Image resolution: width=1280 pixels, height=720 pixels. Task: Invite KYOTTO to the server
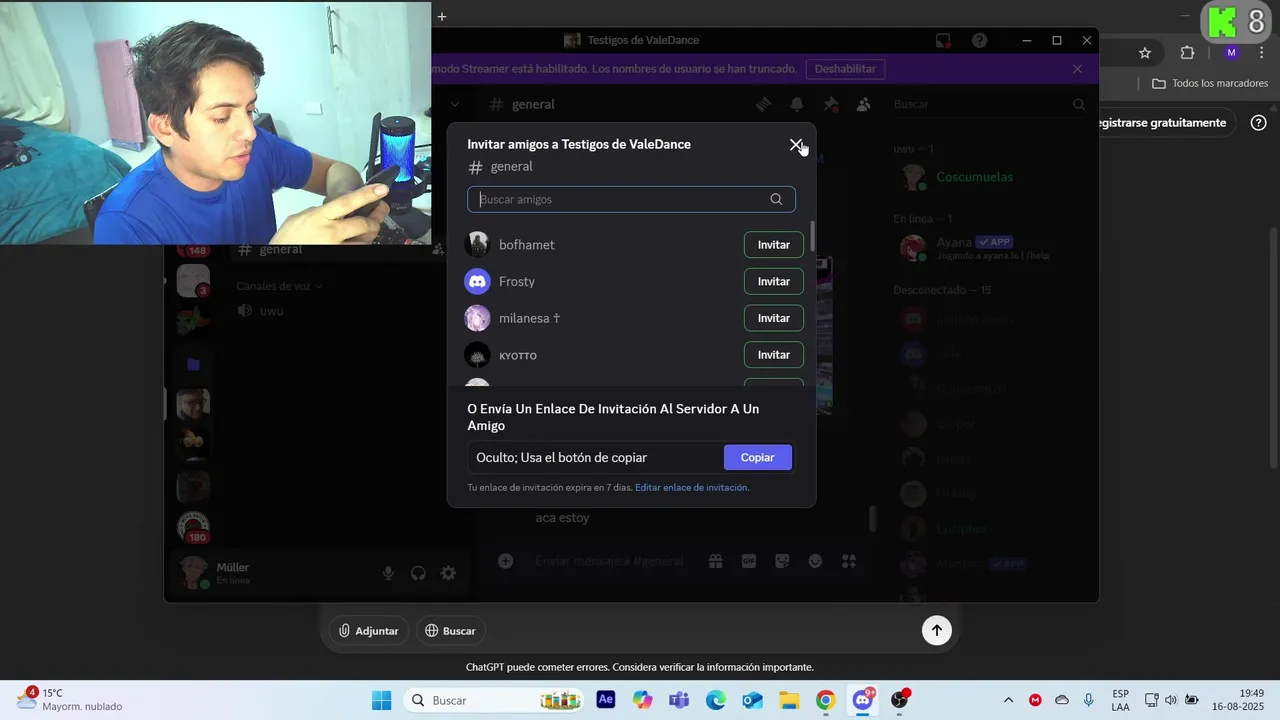774,355
